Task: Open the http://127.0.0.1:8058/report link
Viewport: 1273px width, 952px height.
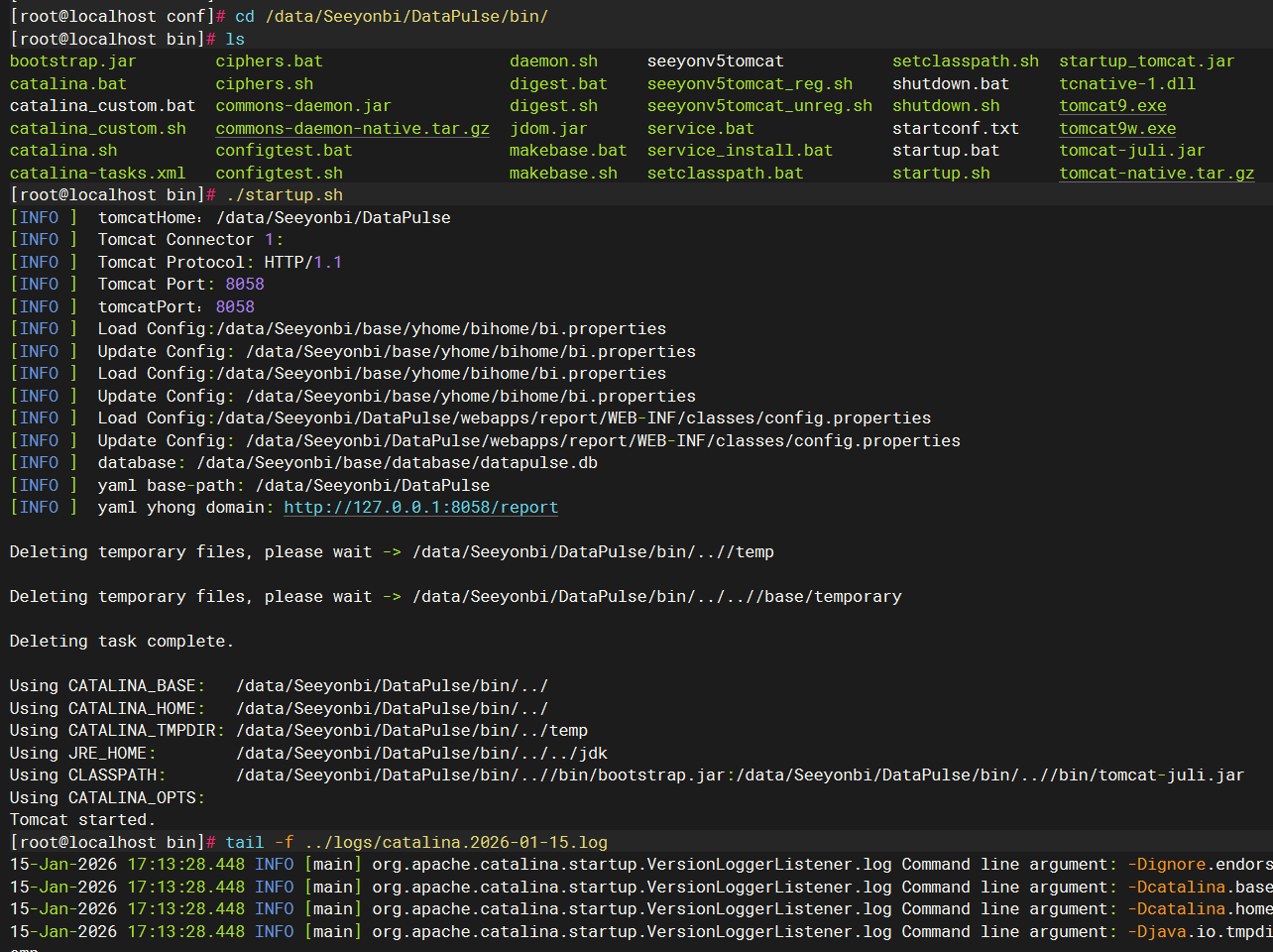Action: (420, 508)
